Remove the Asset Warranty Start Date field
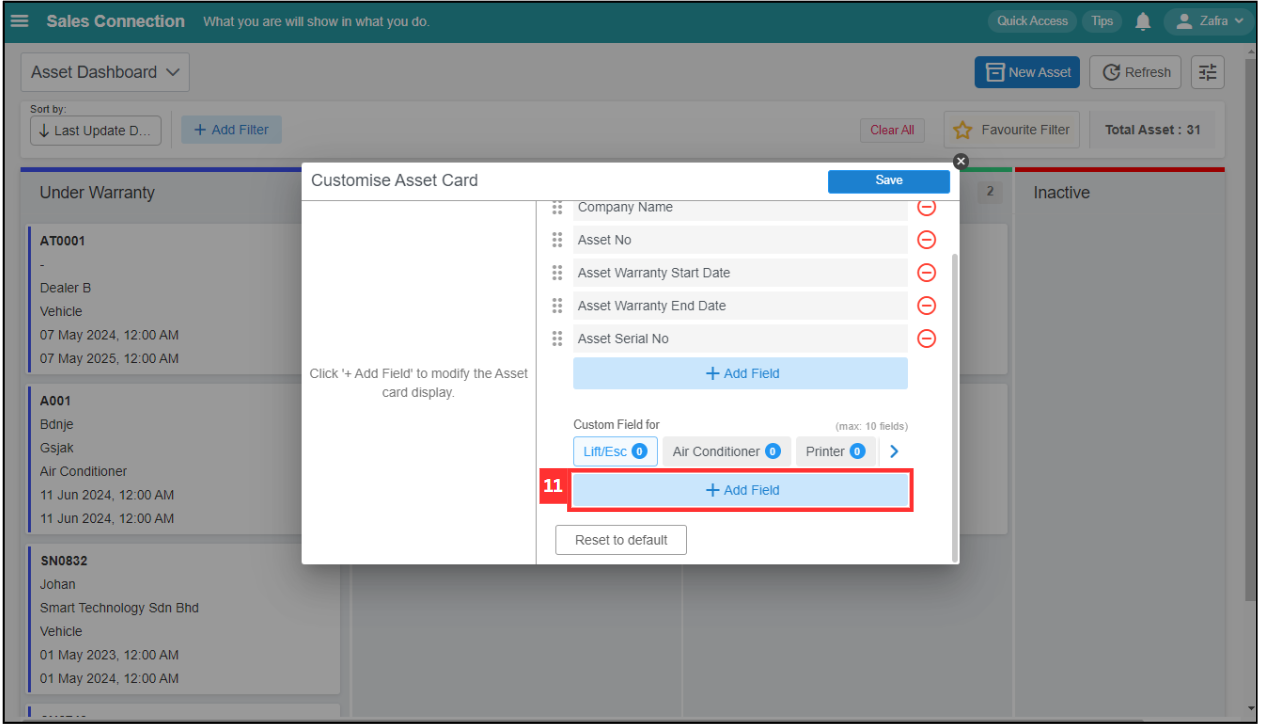 pos(926,273)
